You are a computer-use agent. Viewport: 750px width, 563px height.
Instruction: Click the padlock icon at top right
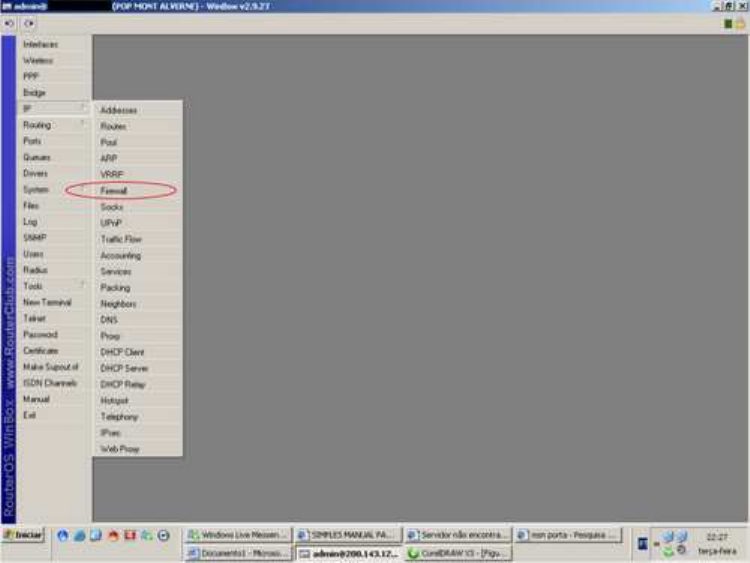pyautogui.click(x=740, y=23)
